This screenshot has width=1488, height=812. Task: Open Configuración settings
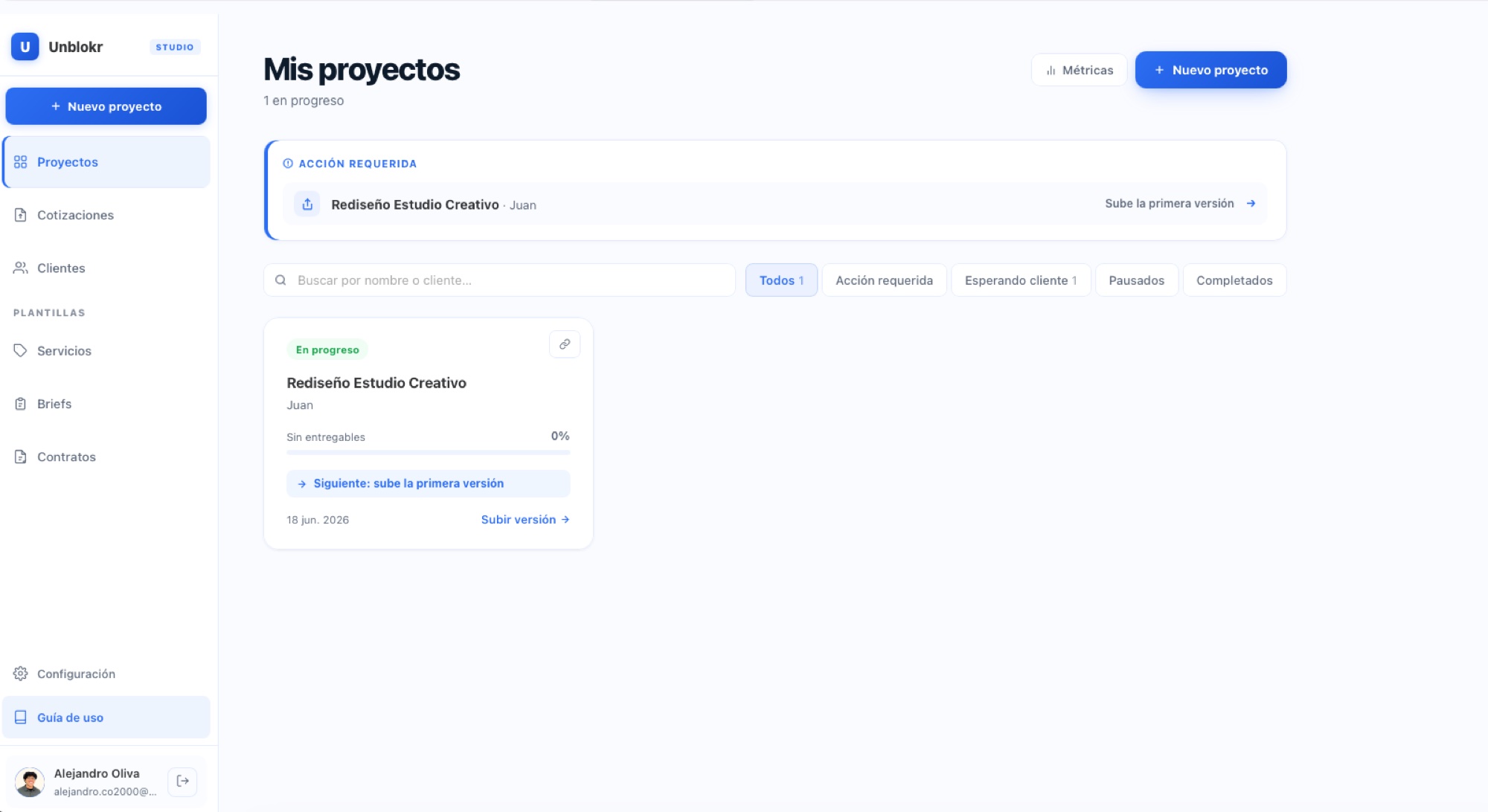pos(106,674)
